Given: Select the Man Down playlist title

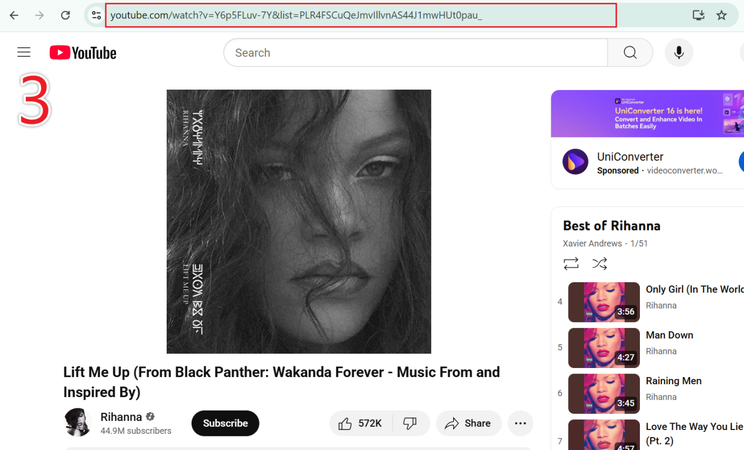Looking at the screenshot, I should 670,335.
